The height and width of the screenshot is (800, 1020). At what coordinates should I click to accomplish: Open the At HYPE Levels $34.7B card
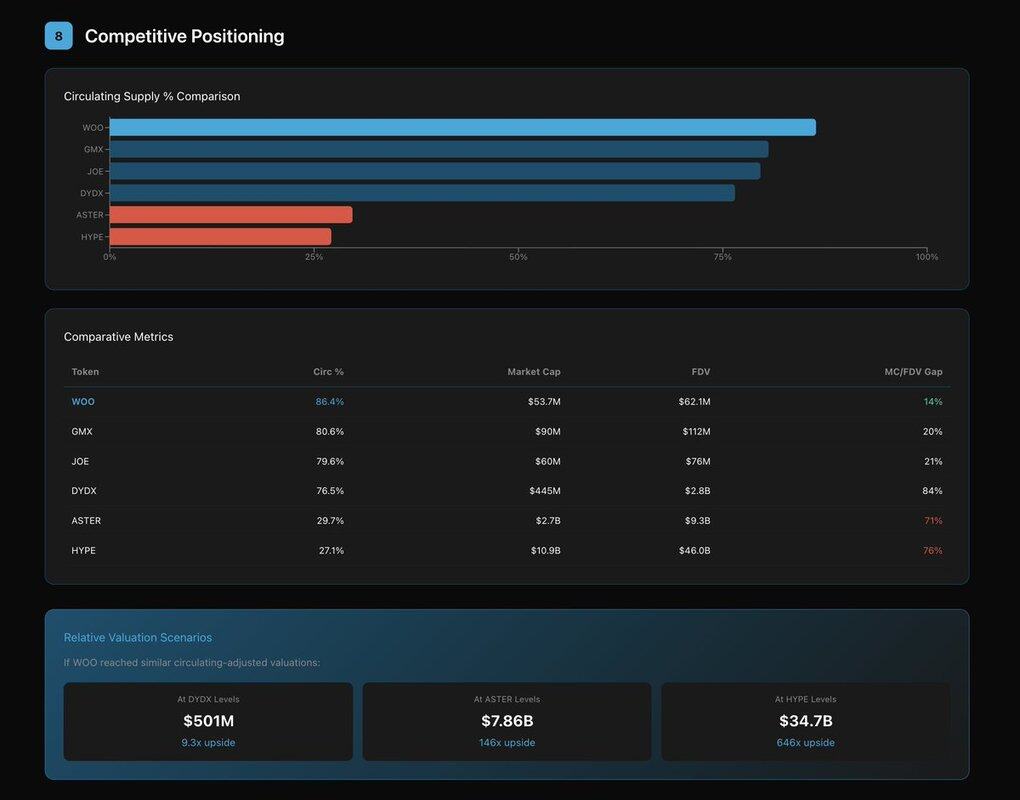coord(805,721)
